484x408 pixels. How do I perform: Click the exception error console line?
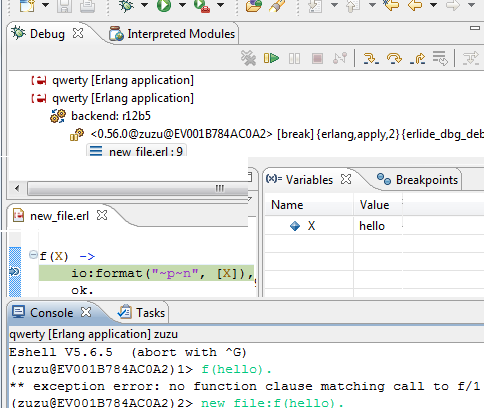click(245, 386)
